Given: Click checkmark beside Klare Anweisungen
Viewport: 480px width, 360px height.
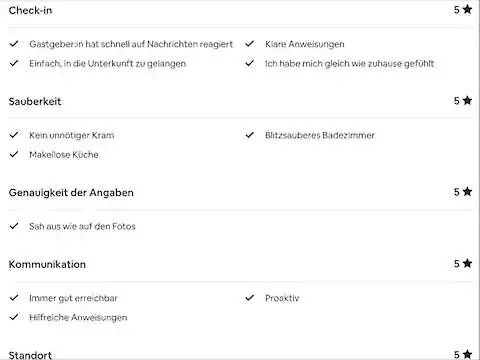Looking at the screenshot, I should point(250,44).
